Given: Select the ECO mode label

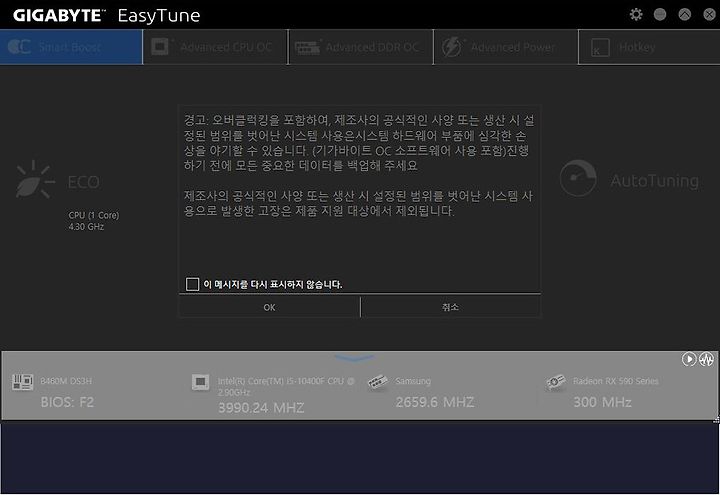Looking at the screenshot, I should 84,182.
